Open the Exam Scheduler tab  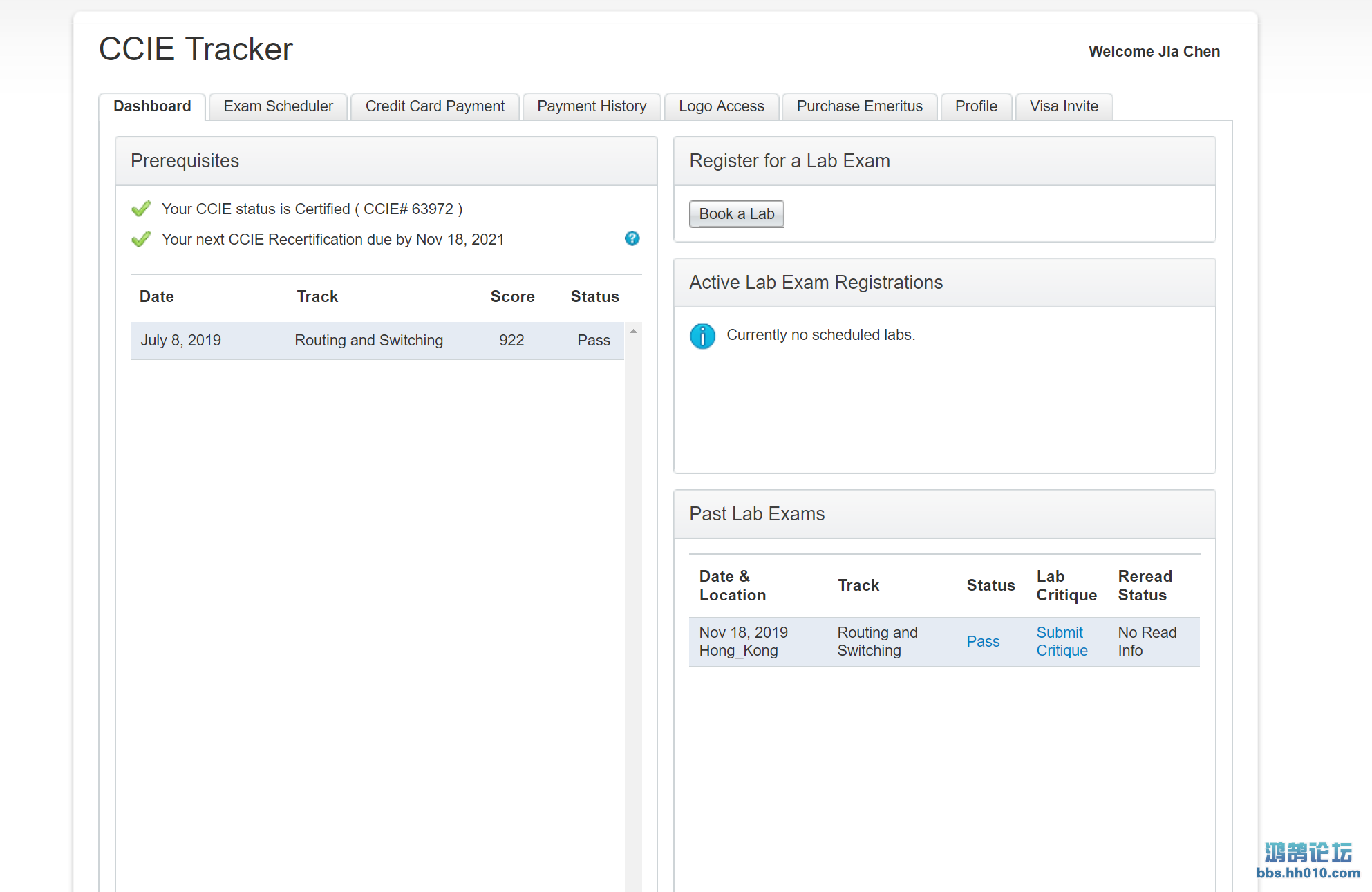pyautogui.click(x=278, y=105)
